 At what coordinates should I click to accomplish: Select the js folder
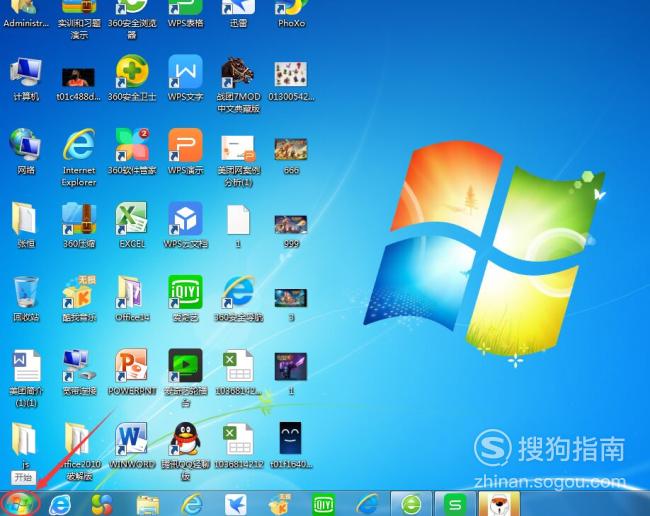(26, 445)
